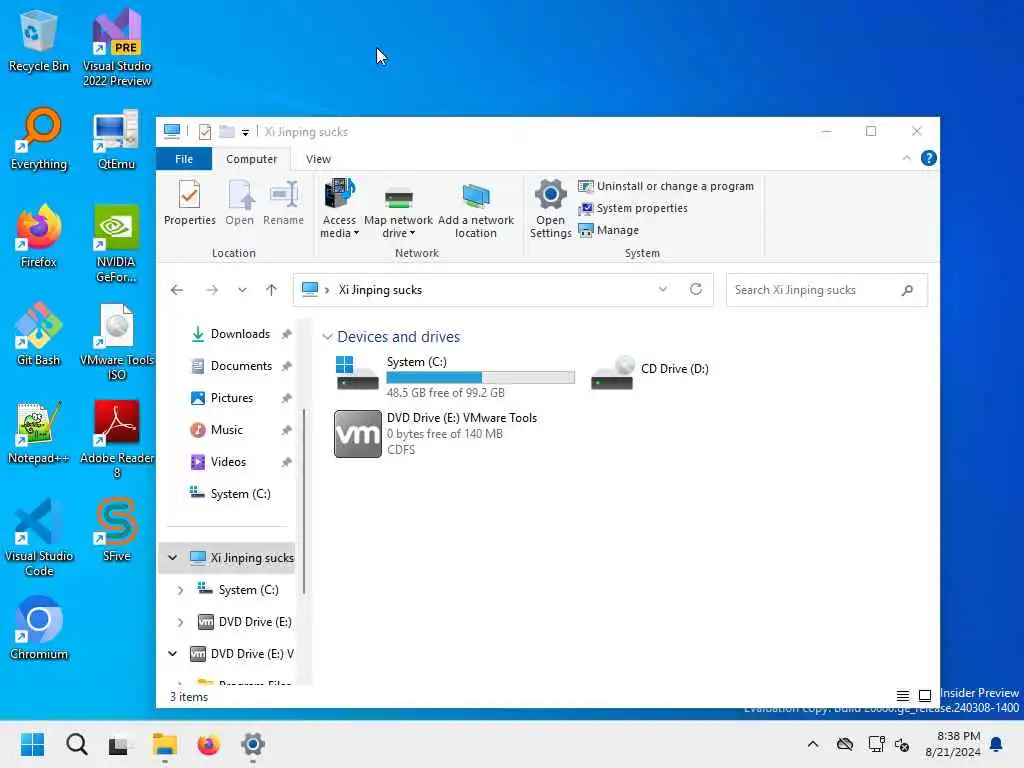Select the Git Bash desktop shortcut
Screen dimensions: 1024x768
pyautogui.click(x=39, y=334)
